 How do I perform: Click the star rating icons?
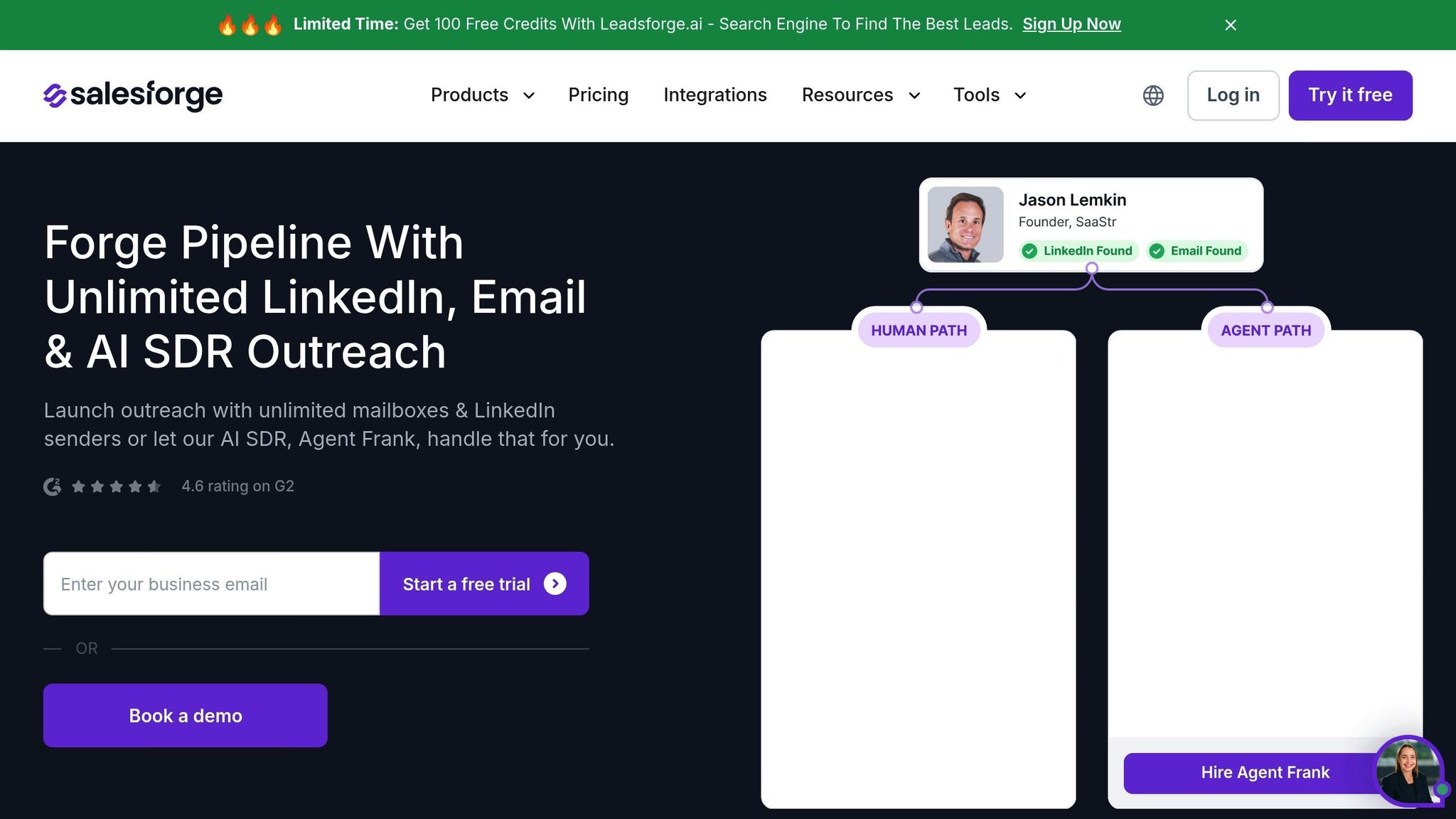coord(116,486)
